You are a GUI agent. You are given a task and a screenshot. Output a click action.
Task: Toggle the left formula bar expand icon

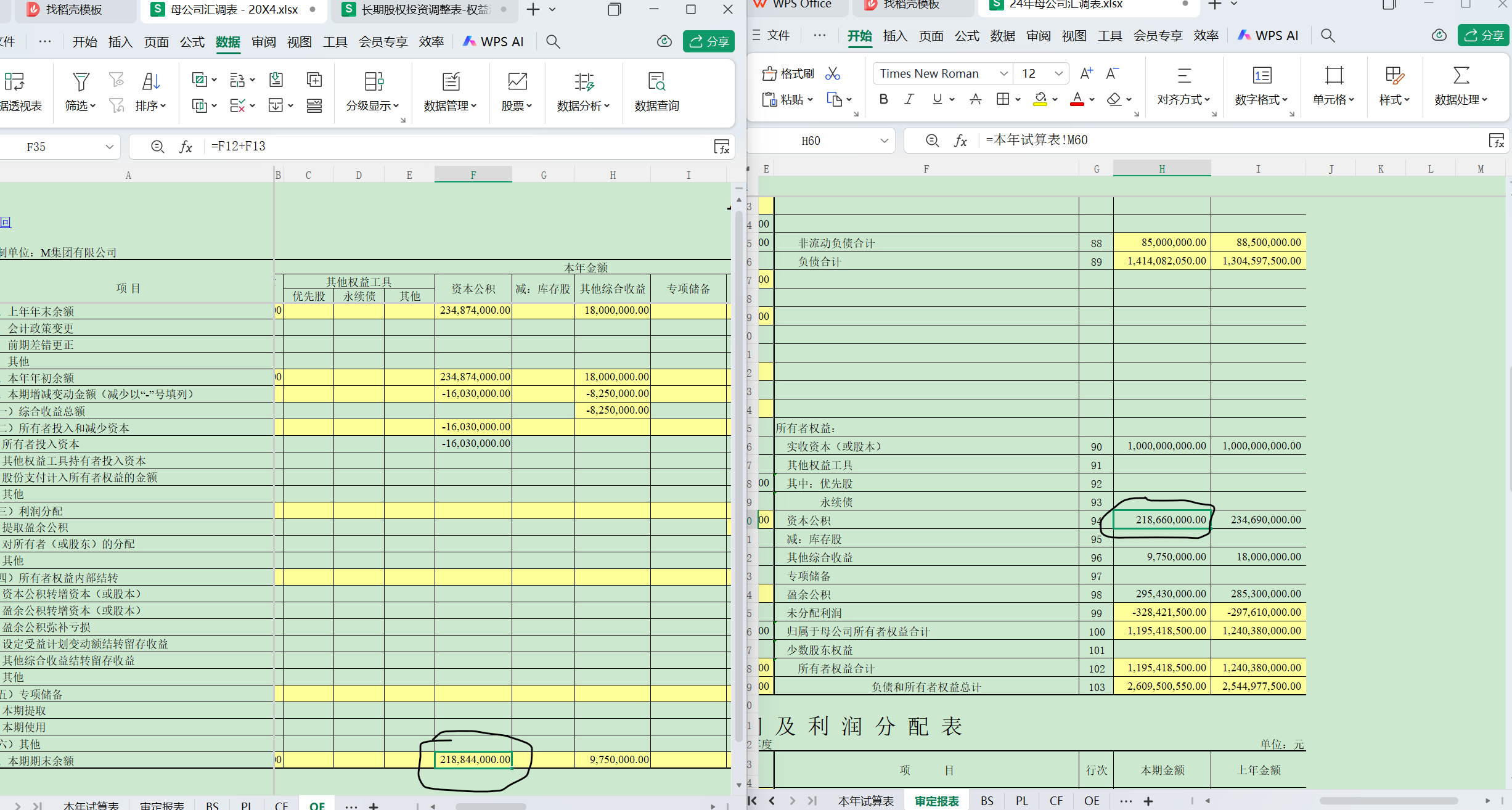click(x=722, y=147)
